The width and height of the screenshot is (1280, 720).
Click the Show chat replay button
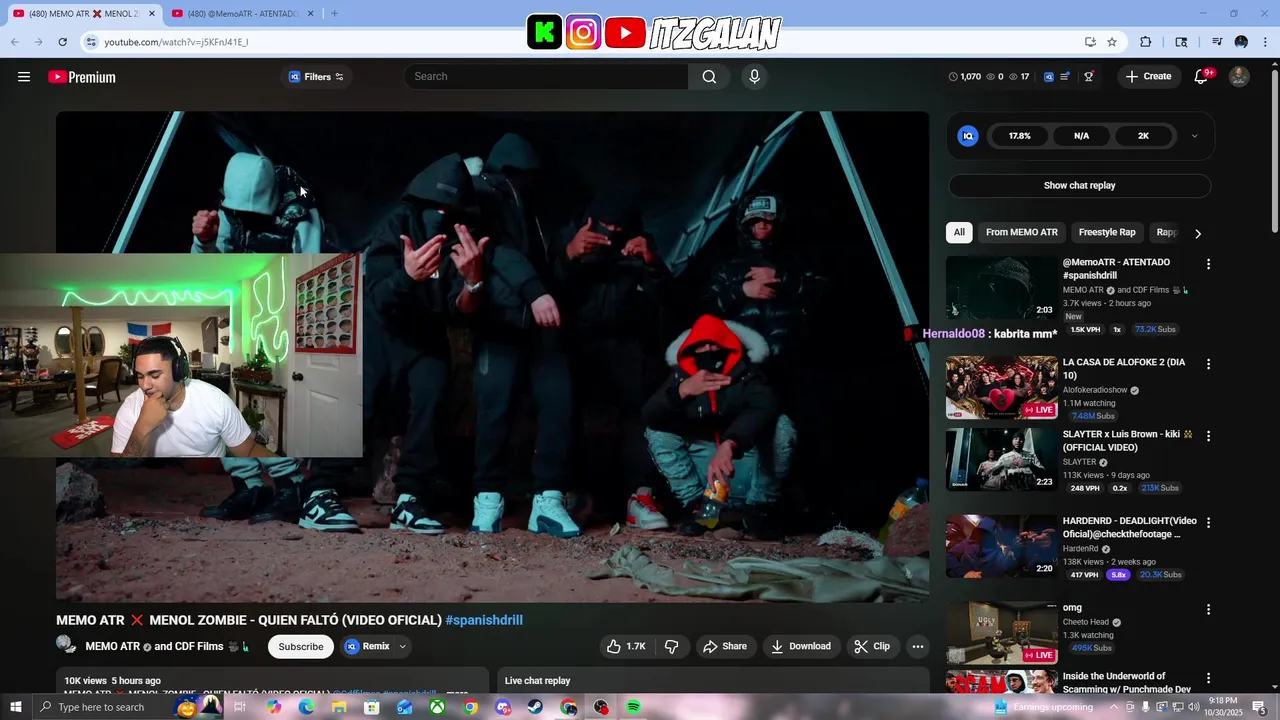1079,185
